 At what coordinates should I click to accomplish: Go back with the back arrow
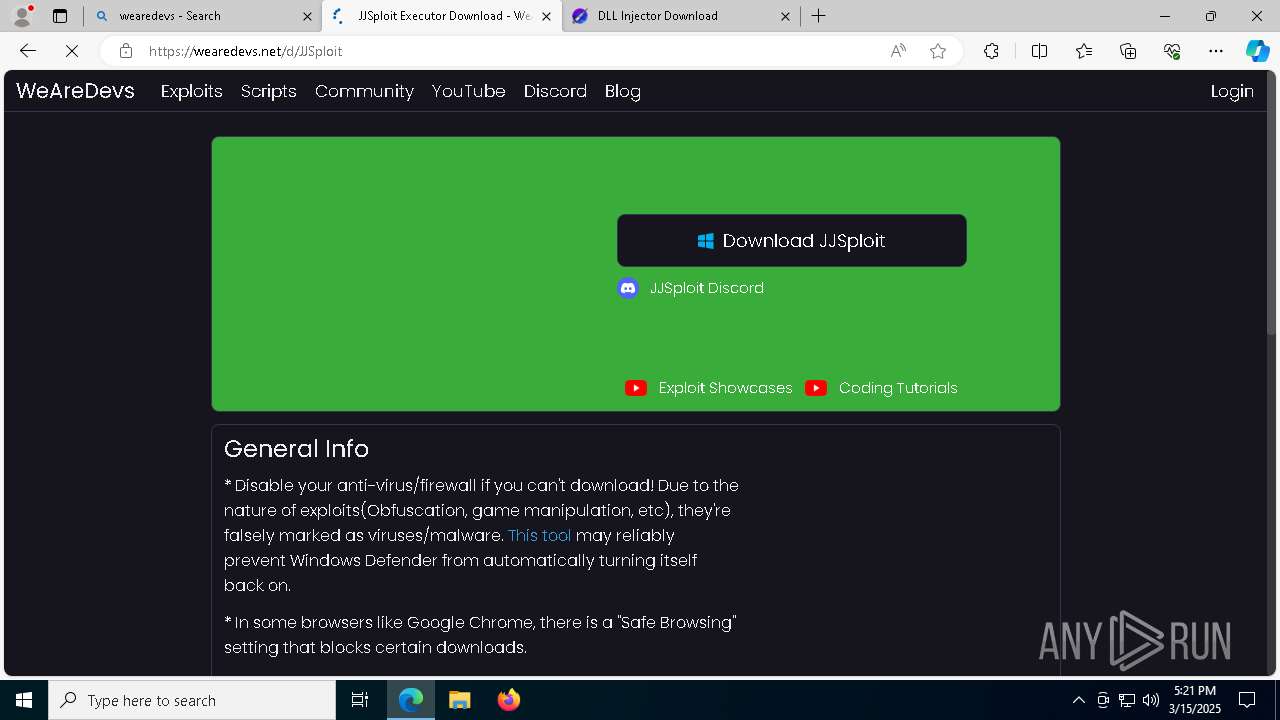pyautogui.click(x=28, y=51)
